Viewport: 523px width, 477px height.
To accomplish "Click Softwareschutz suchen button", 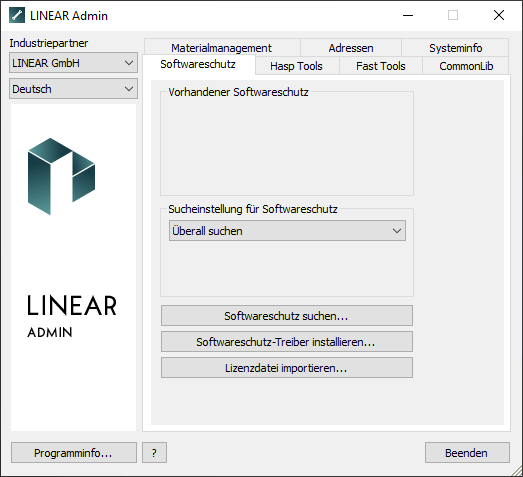I will [x=287, y=316].
